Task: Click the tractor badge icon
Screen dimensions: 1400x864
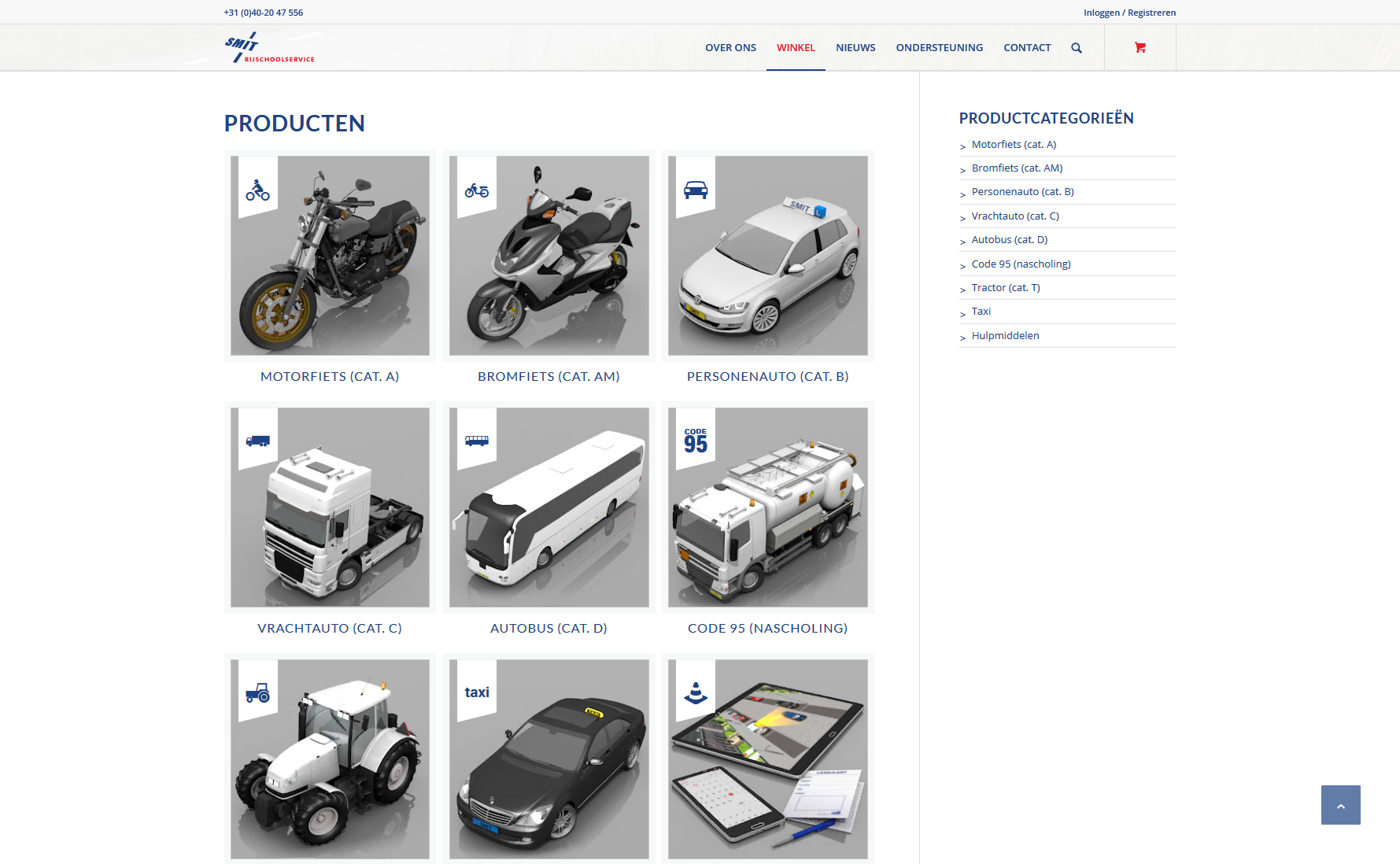Action: pos(257,692)
